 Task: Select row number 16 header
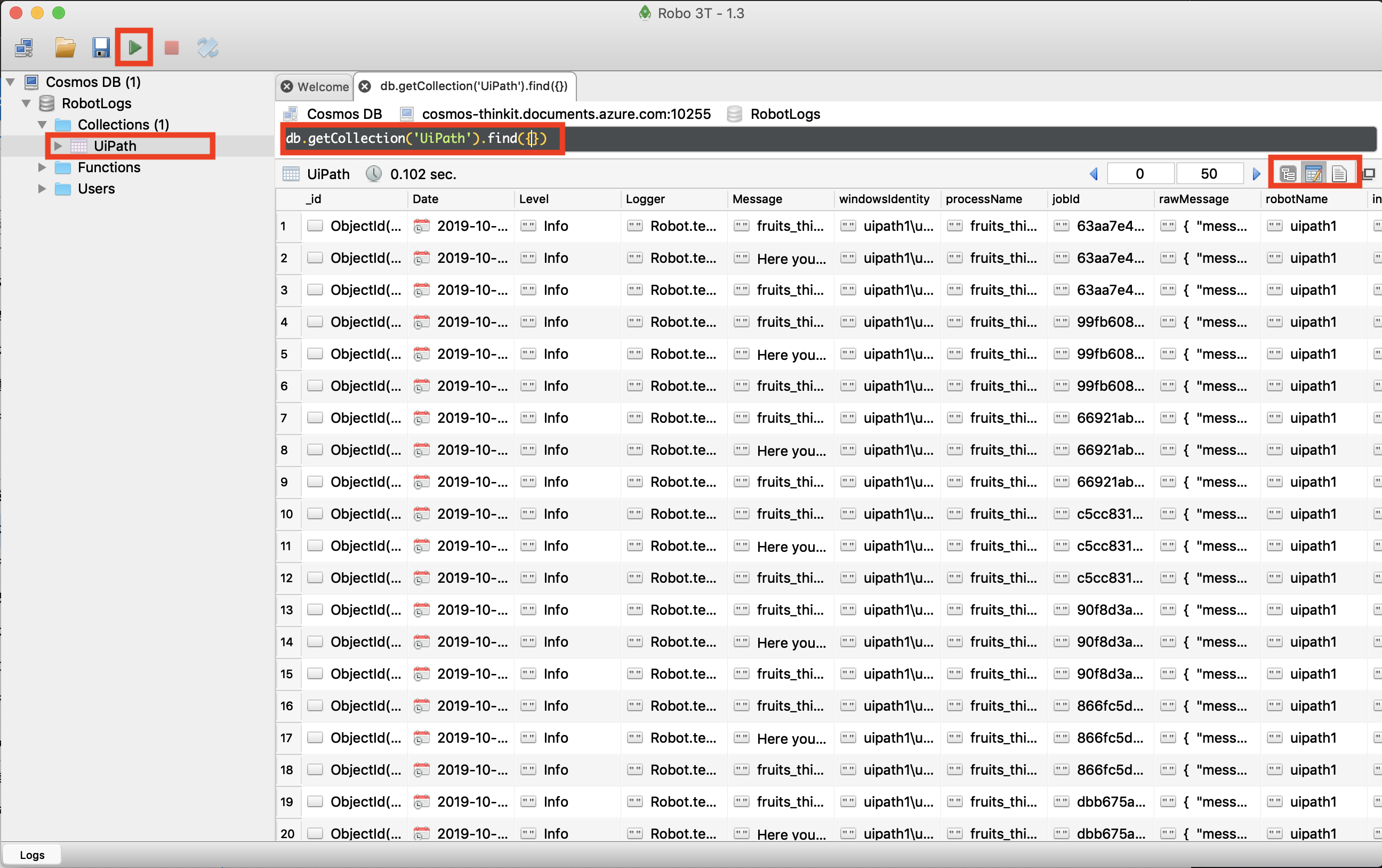[288, 706]
